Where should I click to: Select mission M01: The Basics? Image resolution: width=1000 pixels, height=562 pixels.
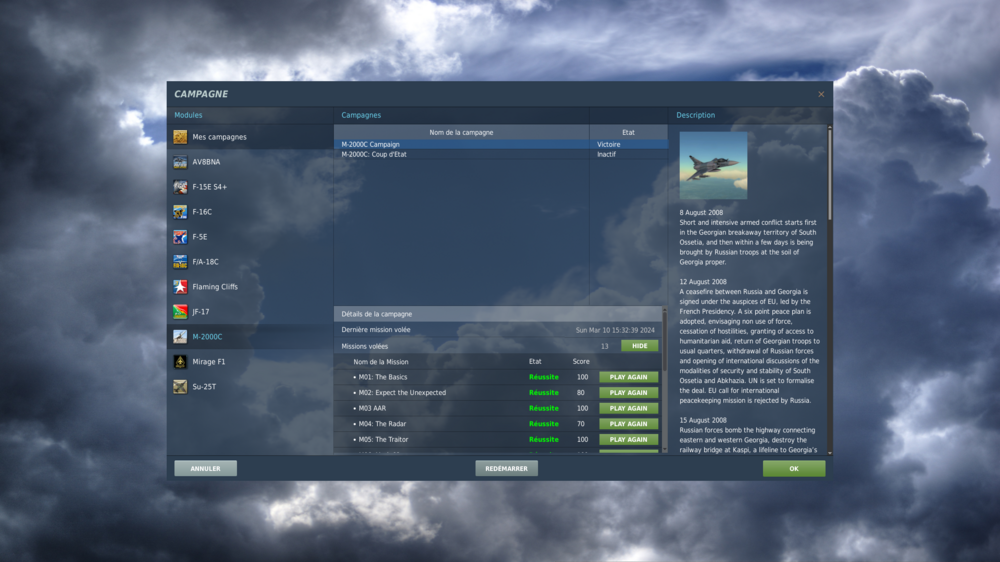383,377
